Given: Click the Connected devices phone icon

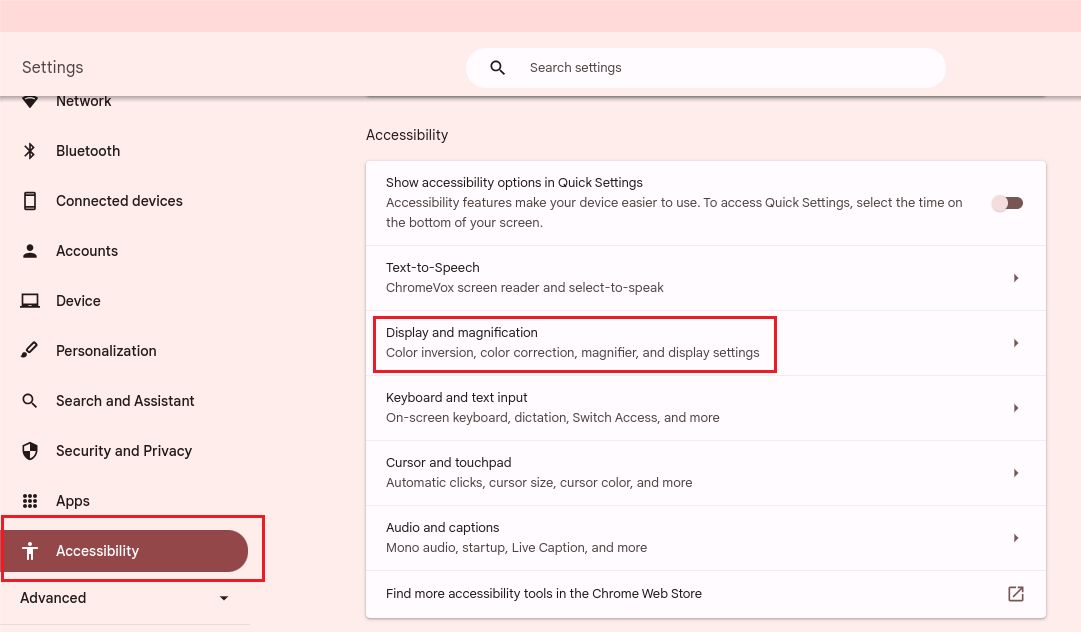Looking at the screenshot, I should coord(29,200).
